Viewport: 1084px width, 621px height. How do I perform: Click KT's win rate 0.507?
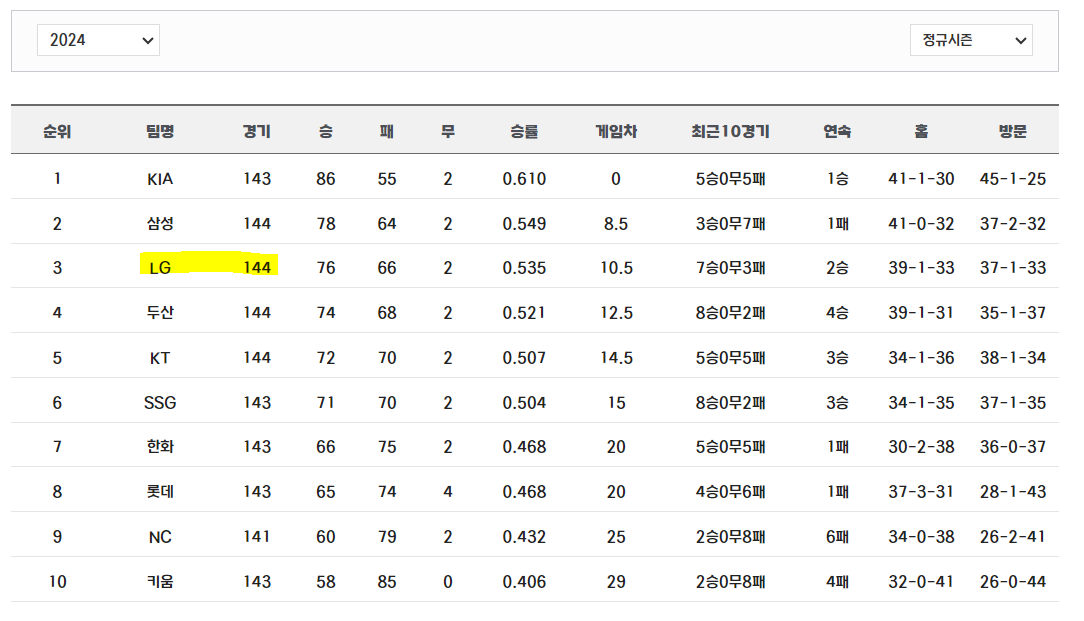click(x=524, y=358)
